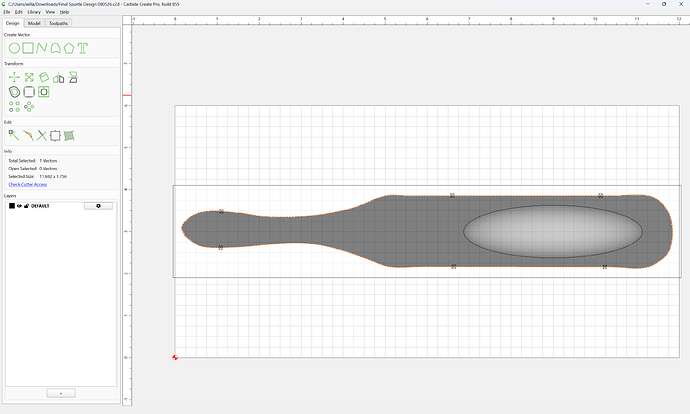Switch to the Design tab
The image size is (690, 414).
[13, 23]
